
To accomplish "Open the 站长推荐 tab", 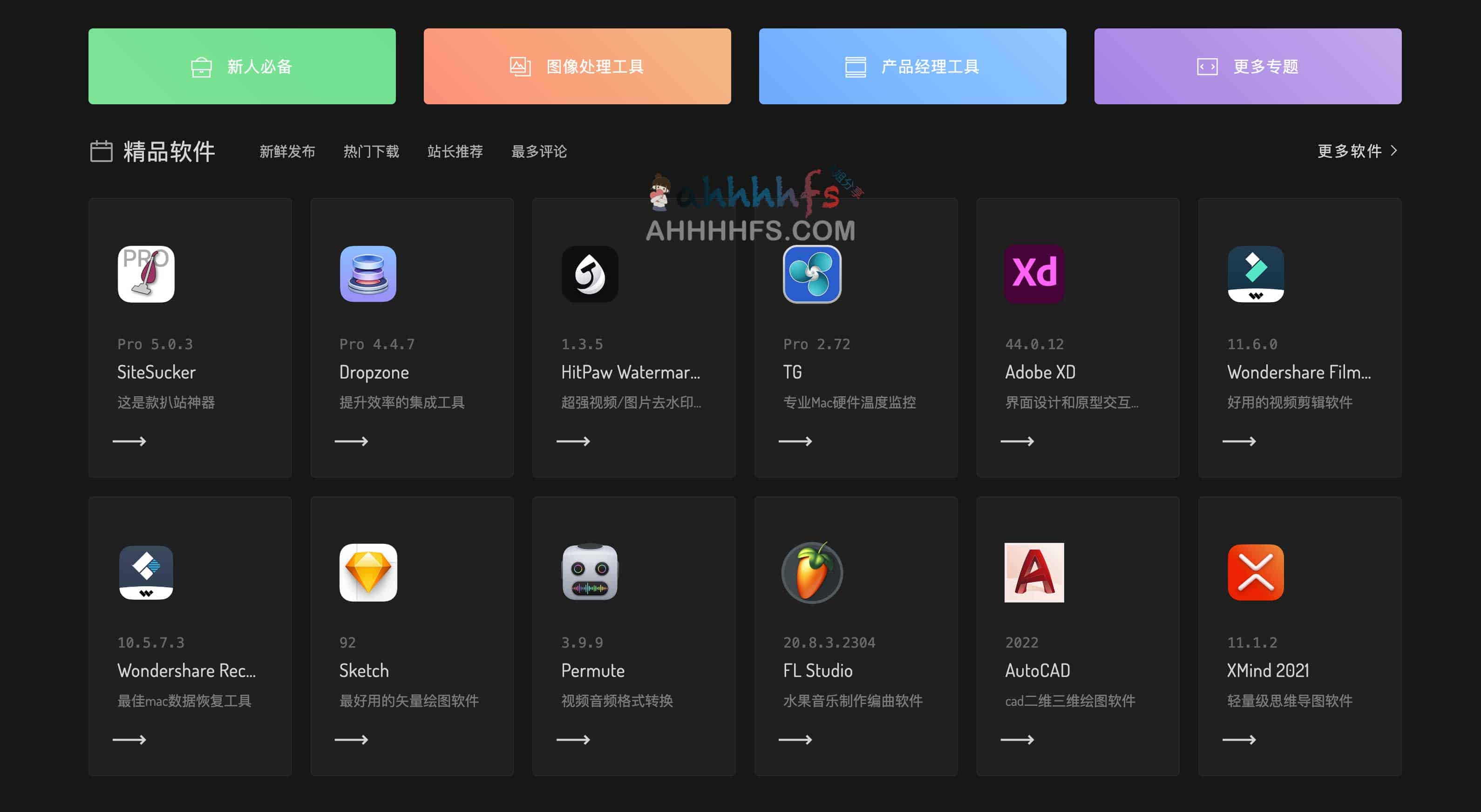I will pyautogui.click(x=455, y=152).
